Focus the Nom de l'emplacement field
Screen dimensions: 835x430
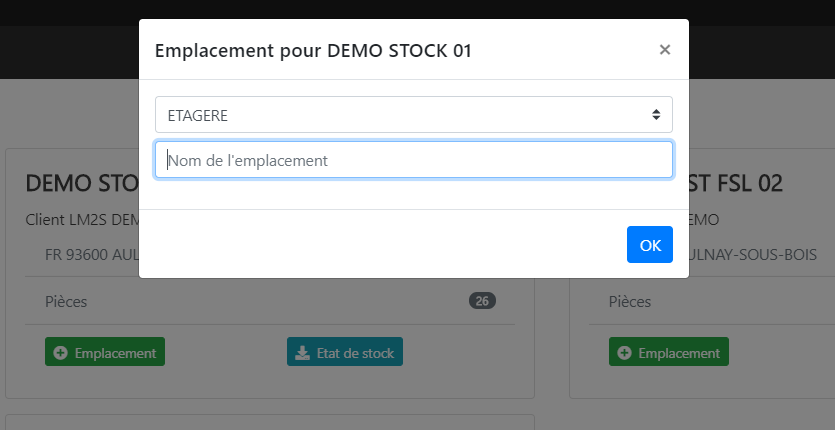(x=414, y=160)
